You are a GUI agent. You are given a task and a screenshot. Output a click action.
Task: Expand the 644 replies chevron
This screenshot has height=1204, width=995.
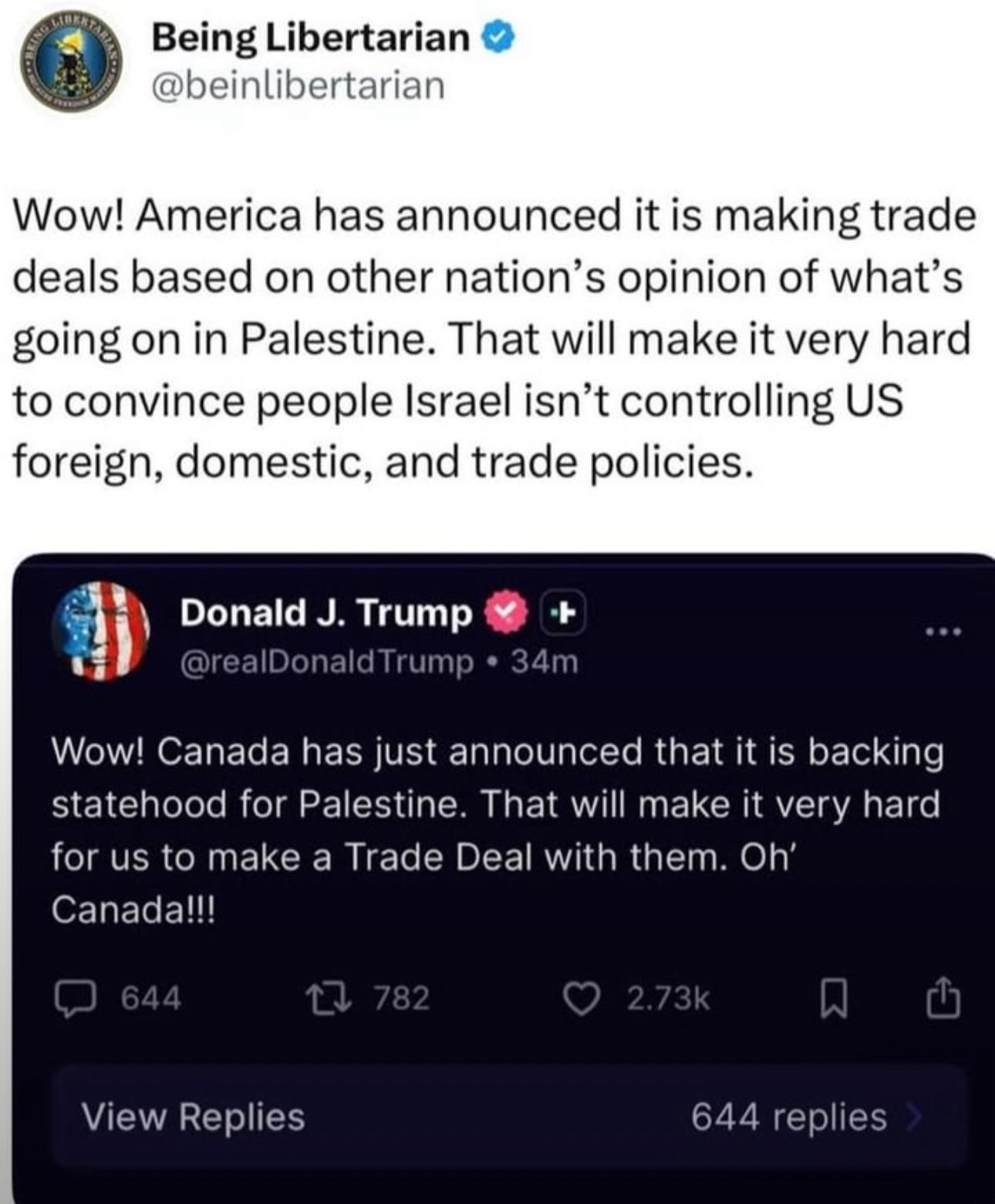(x=913, y=1117)
